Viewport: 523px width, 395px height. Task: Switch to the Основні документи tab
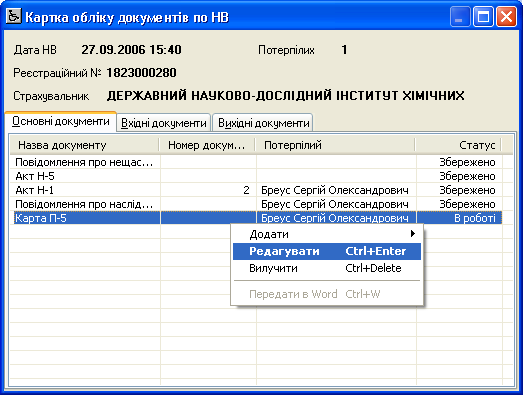click(61, 121)
